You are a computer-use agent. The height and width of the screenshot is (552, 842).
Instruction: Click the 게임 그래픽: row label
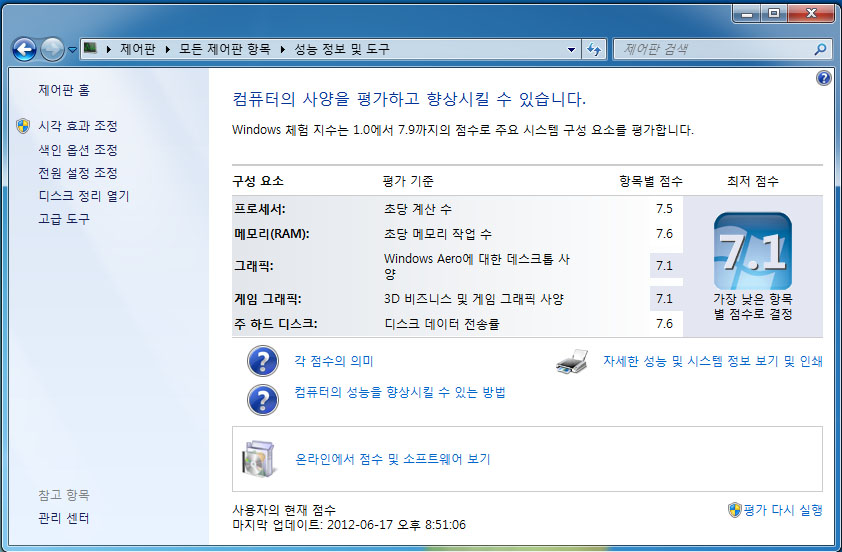[x=267, y=299]
